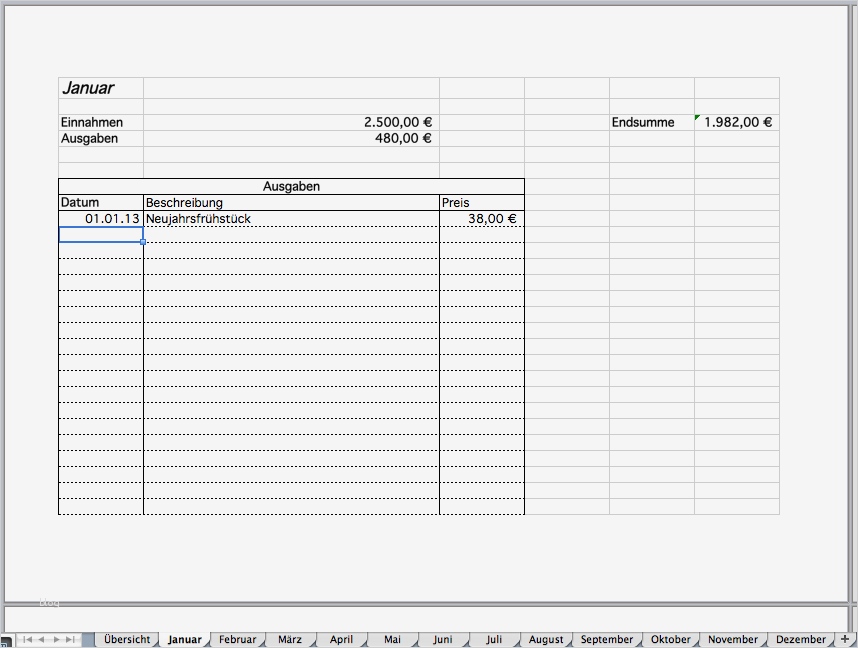Click the small sheet icon in bottom-left corner
Screen dimensions: 858x648
tap(6, 641)
